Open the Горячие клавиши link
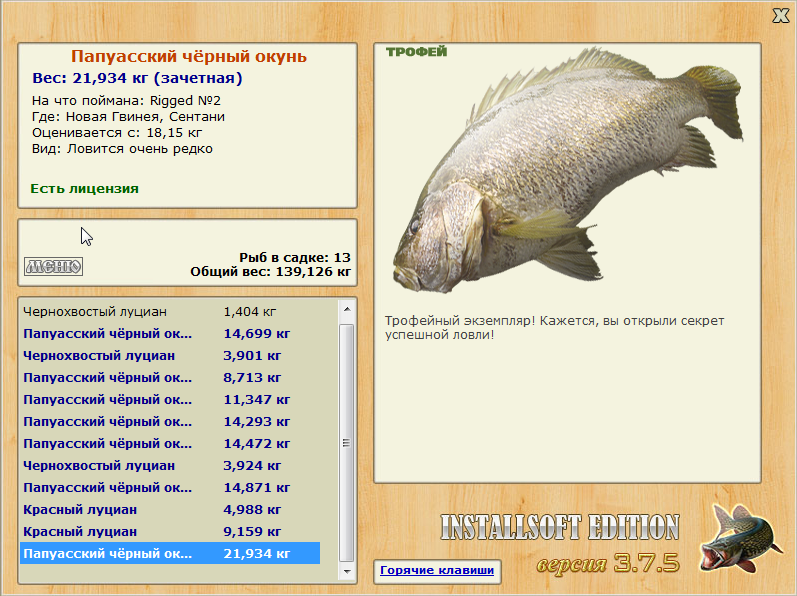This screenshot has width=797, height=596. pyautogui.click(x=437, y=570)
